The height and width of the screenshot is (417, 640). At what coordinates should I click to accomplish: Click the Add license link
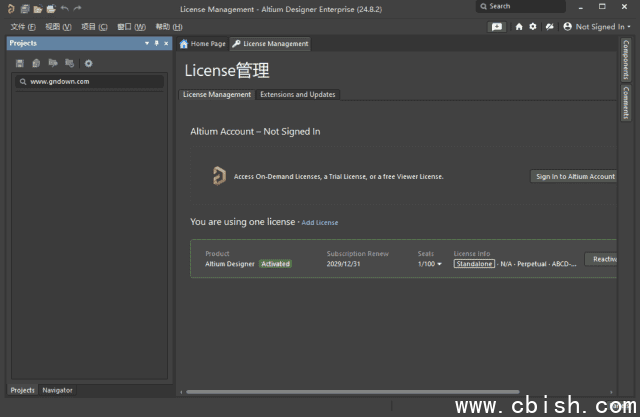tap(320, 222)
